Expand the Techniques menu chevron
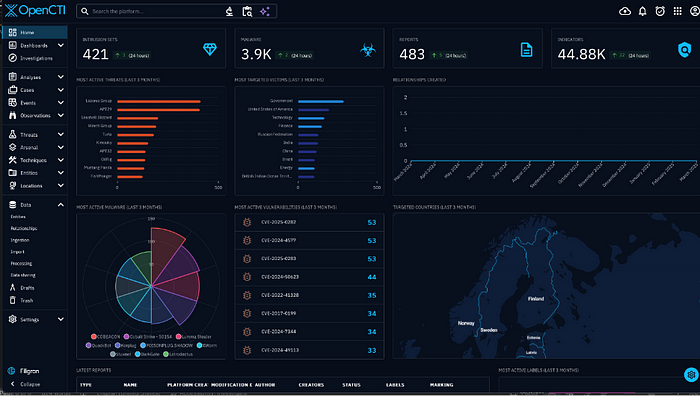 click(61, 160)
